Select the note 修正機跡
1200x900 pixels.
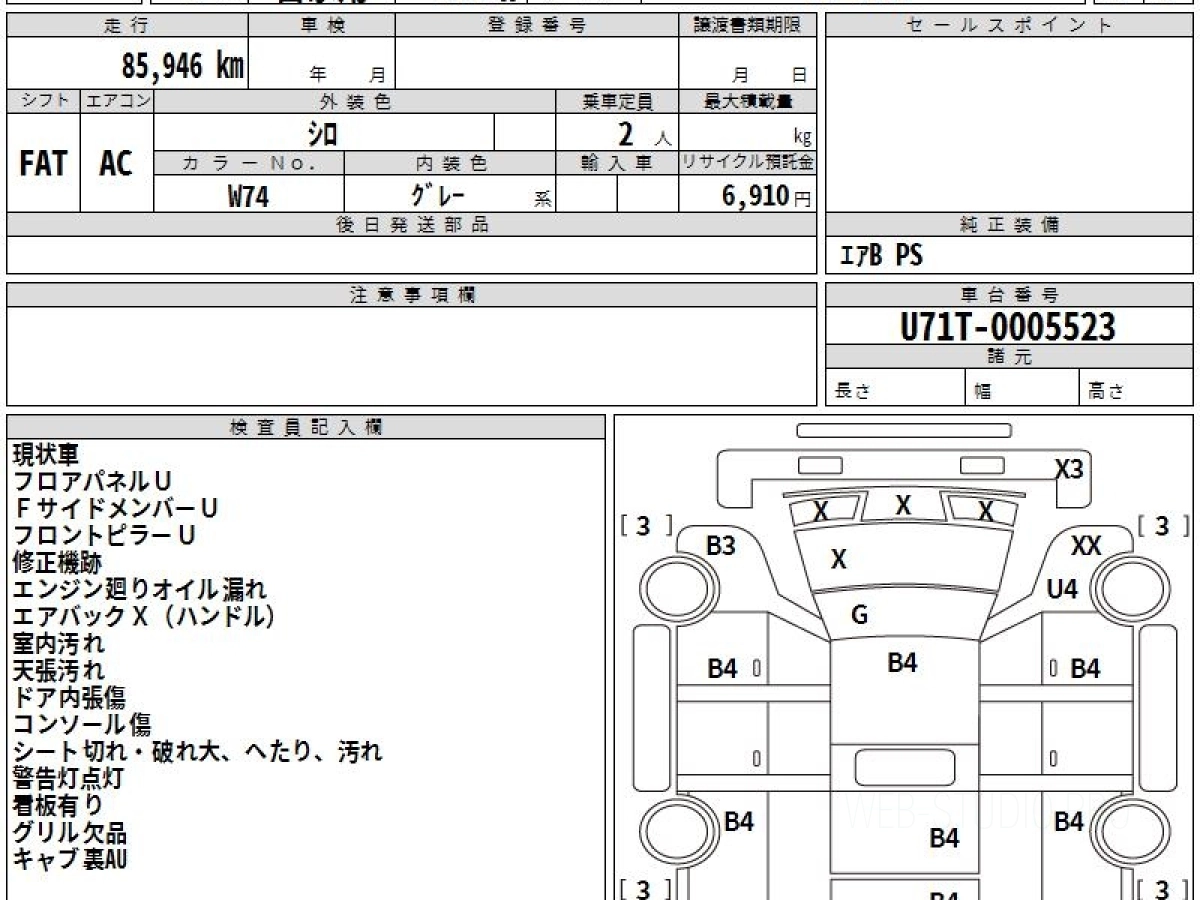click(x=57, y=563)
